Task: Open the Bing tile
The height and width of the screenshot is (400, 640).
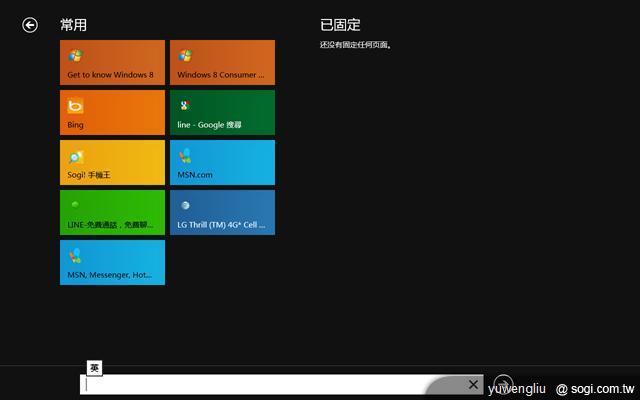Action: 112,112
